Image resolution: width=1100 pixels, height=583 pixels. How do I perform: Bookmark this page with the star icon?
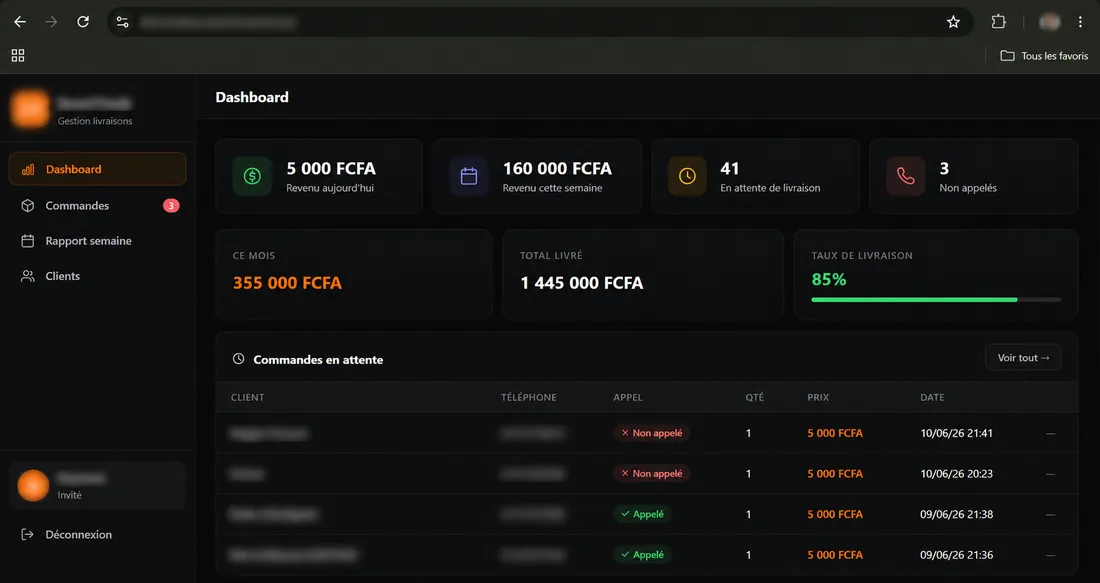953,22
